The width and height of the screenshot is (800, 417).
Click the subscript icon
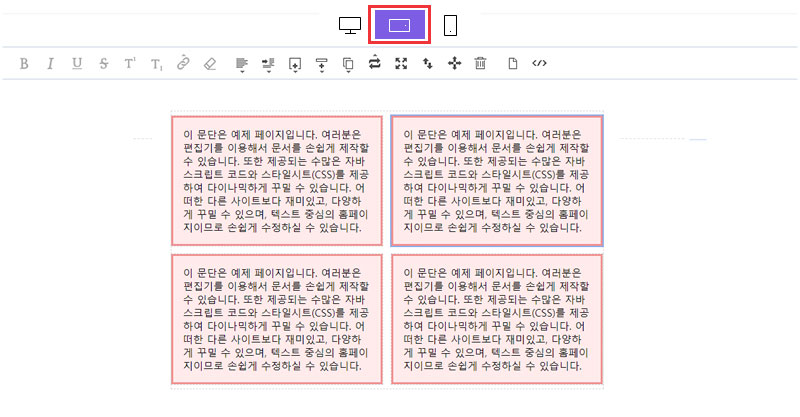pyautogui.click(x=156, y=64)
